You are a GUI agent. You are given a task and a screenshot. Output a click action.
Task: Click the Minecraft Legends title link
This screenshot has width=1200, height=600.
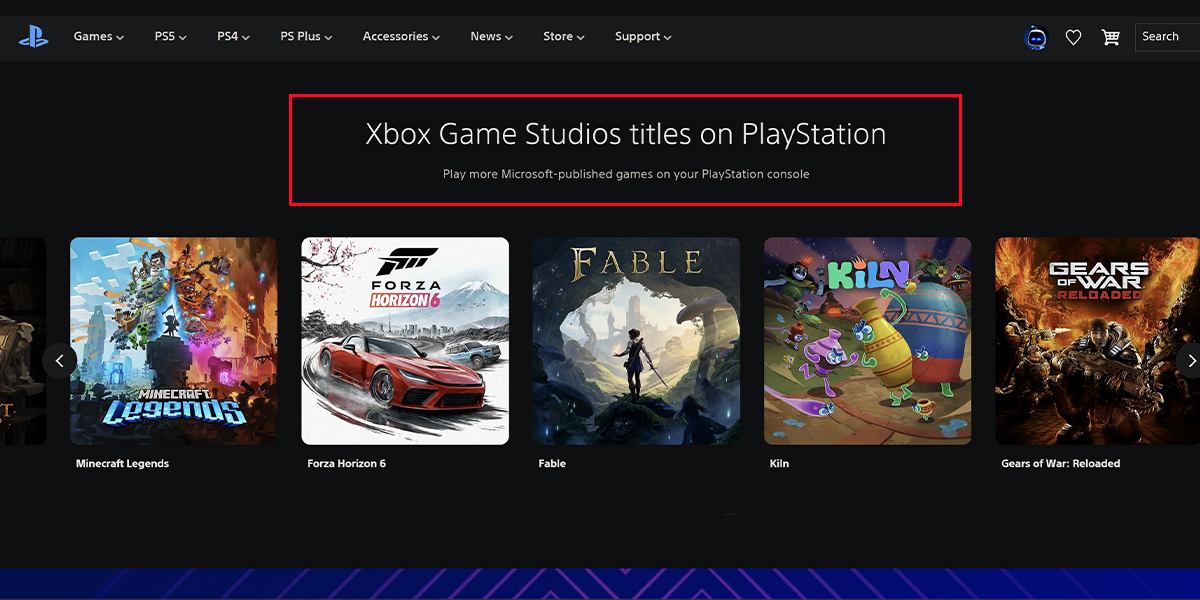(x=122, y=464)
